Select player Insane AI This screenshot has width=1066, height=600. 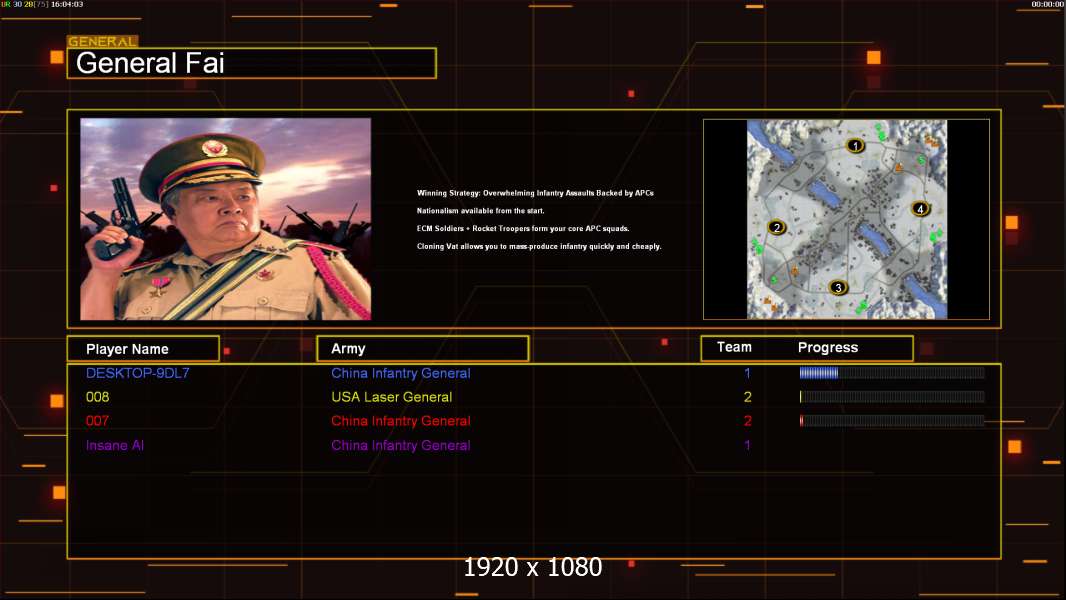pyautogui.click(x=115, y=445)
